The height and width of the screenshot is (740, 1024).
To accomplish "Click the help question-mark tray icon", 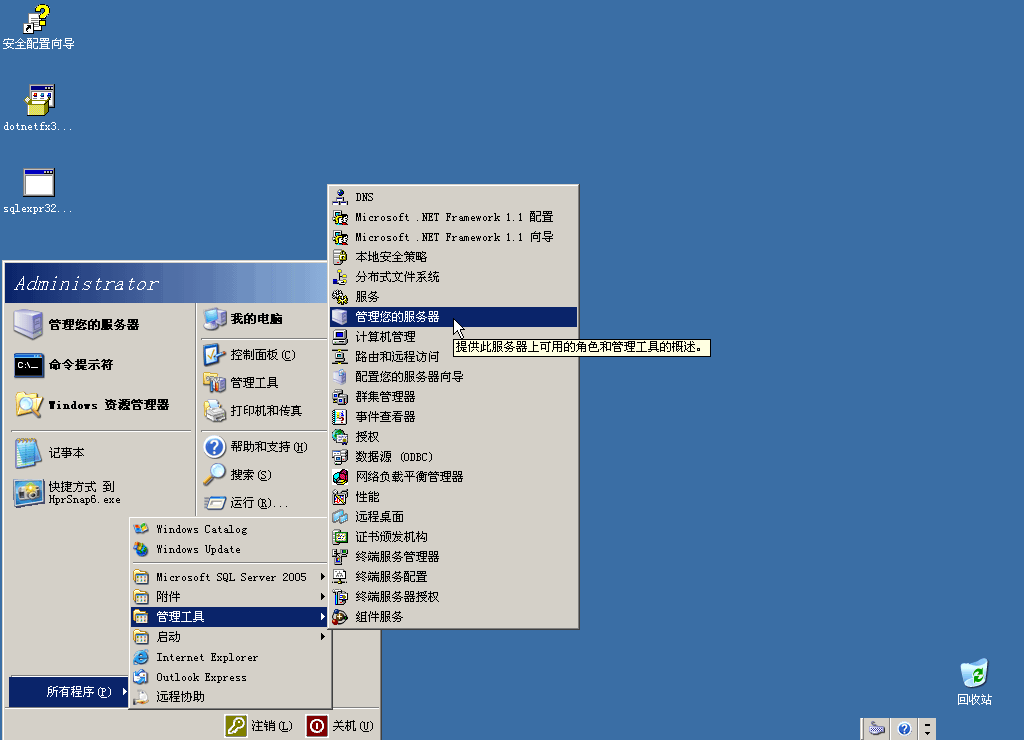I will click(904, 729).
